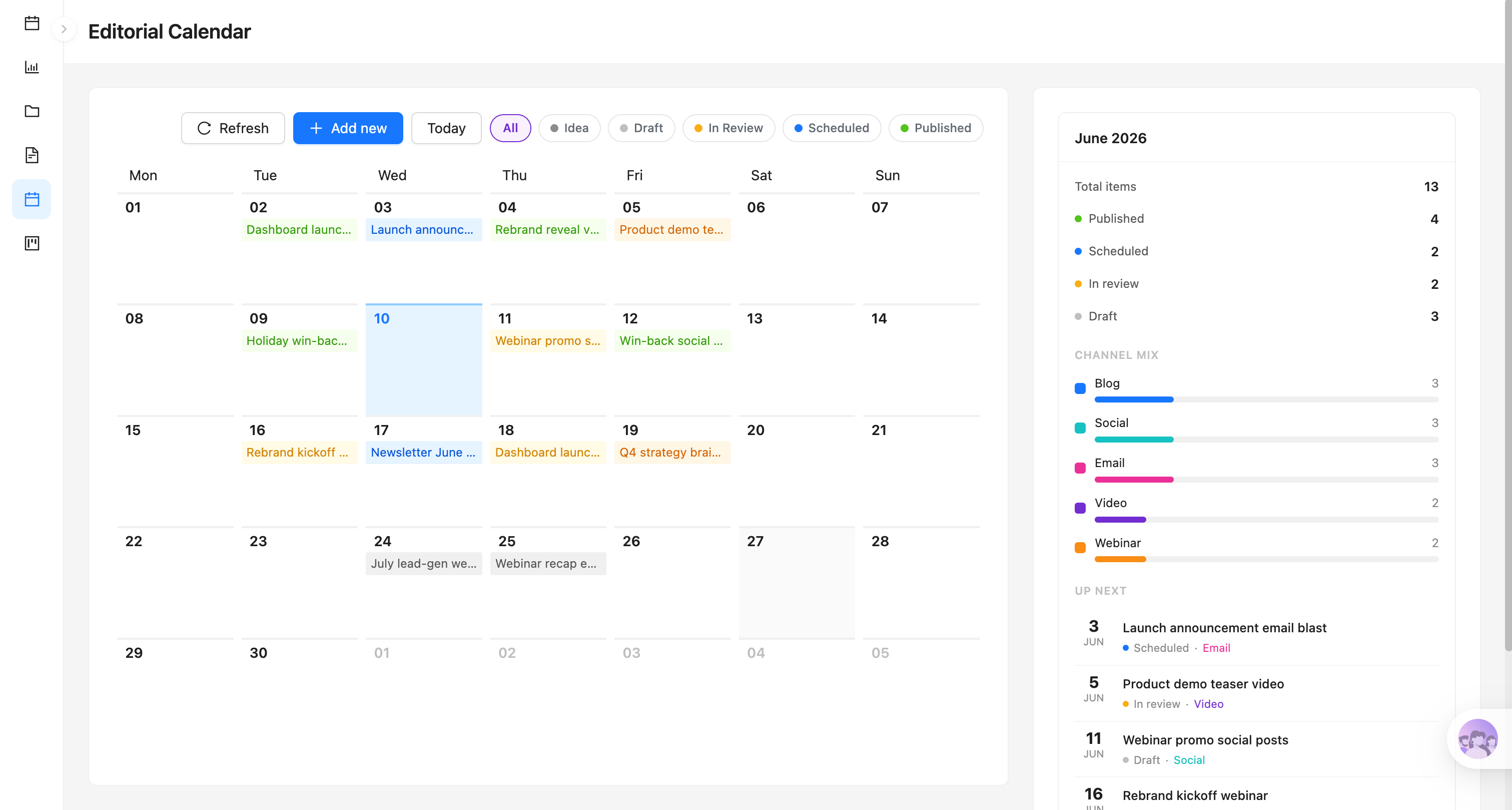Screen dimensions: 1512x810
Task: Open Rebrand kickoff item on June 16
Action: (x=299, y=452)
